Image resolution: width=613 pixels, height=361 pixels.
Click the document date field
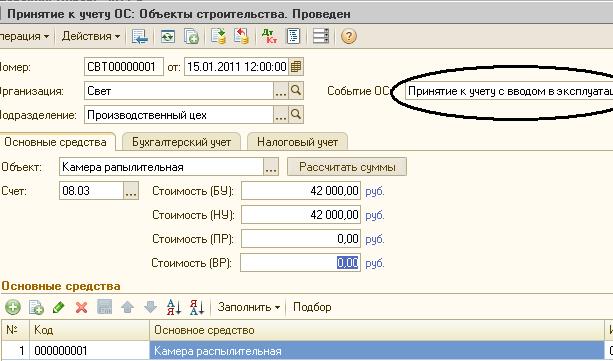(237, 66)
